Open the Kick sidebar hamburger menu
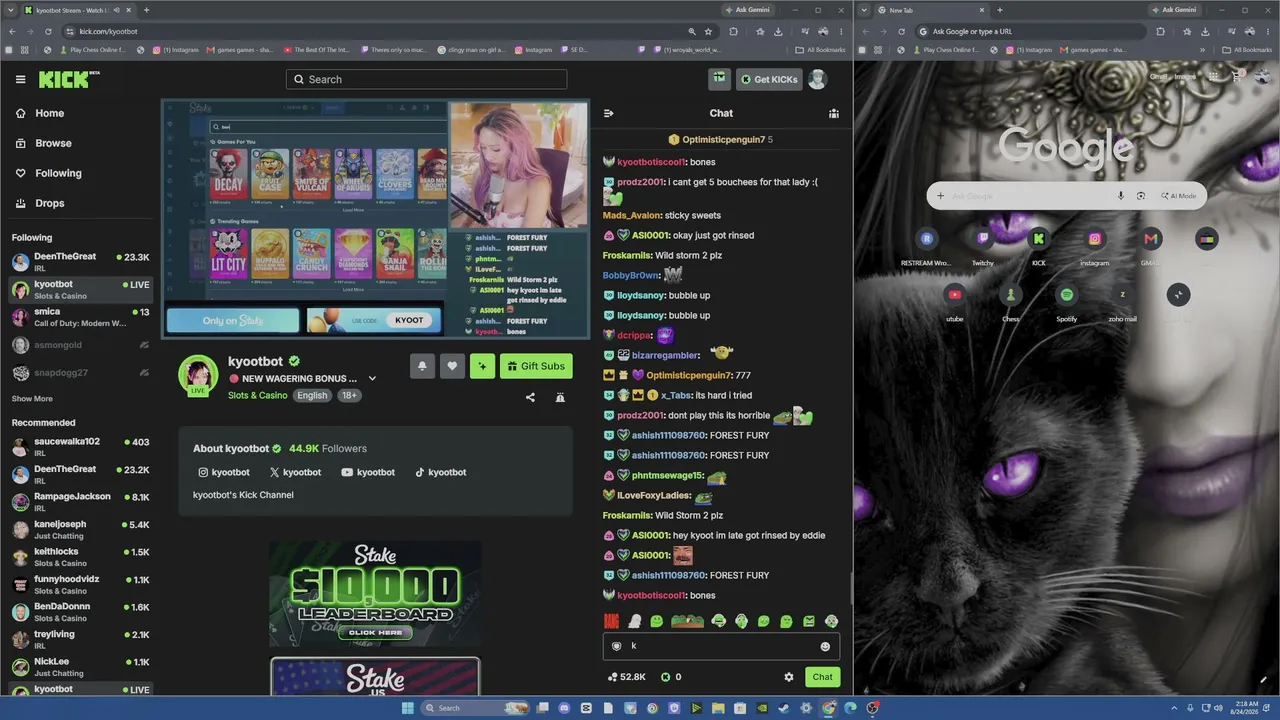Screen dimensions: 1280x720 20,79
